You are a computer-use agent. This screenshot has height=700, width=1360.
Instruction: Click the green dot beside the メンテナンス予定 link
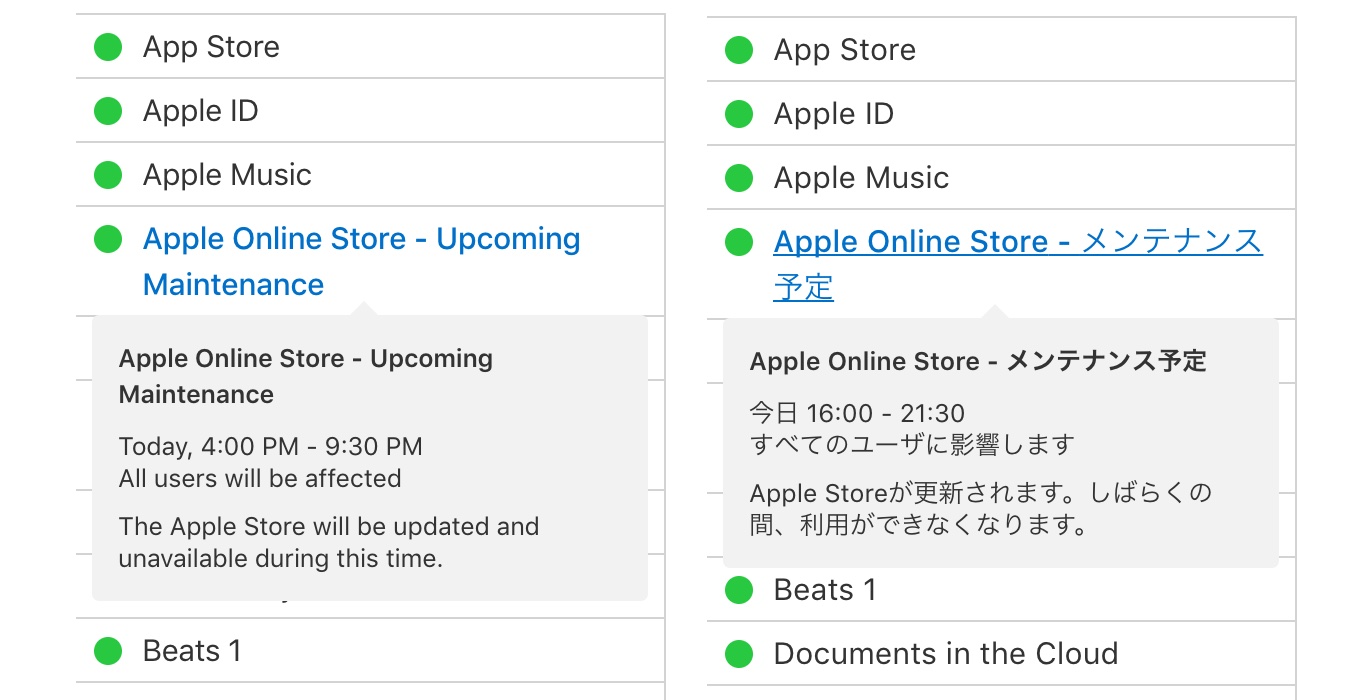739,242
